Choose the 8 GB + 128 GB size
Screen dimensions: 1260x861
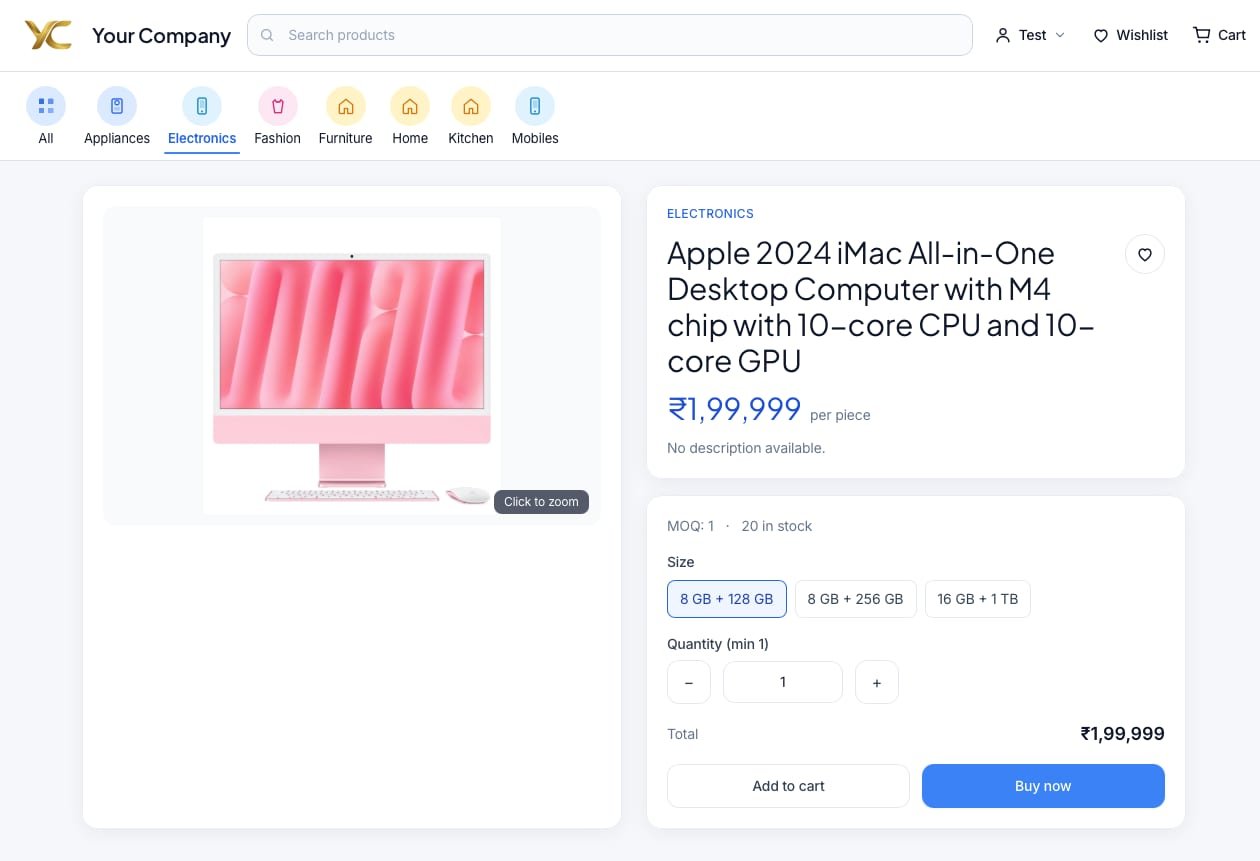click(x=727, y=599)
